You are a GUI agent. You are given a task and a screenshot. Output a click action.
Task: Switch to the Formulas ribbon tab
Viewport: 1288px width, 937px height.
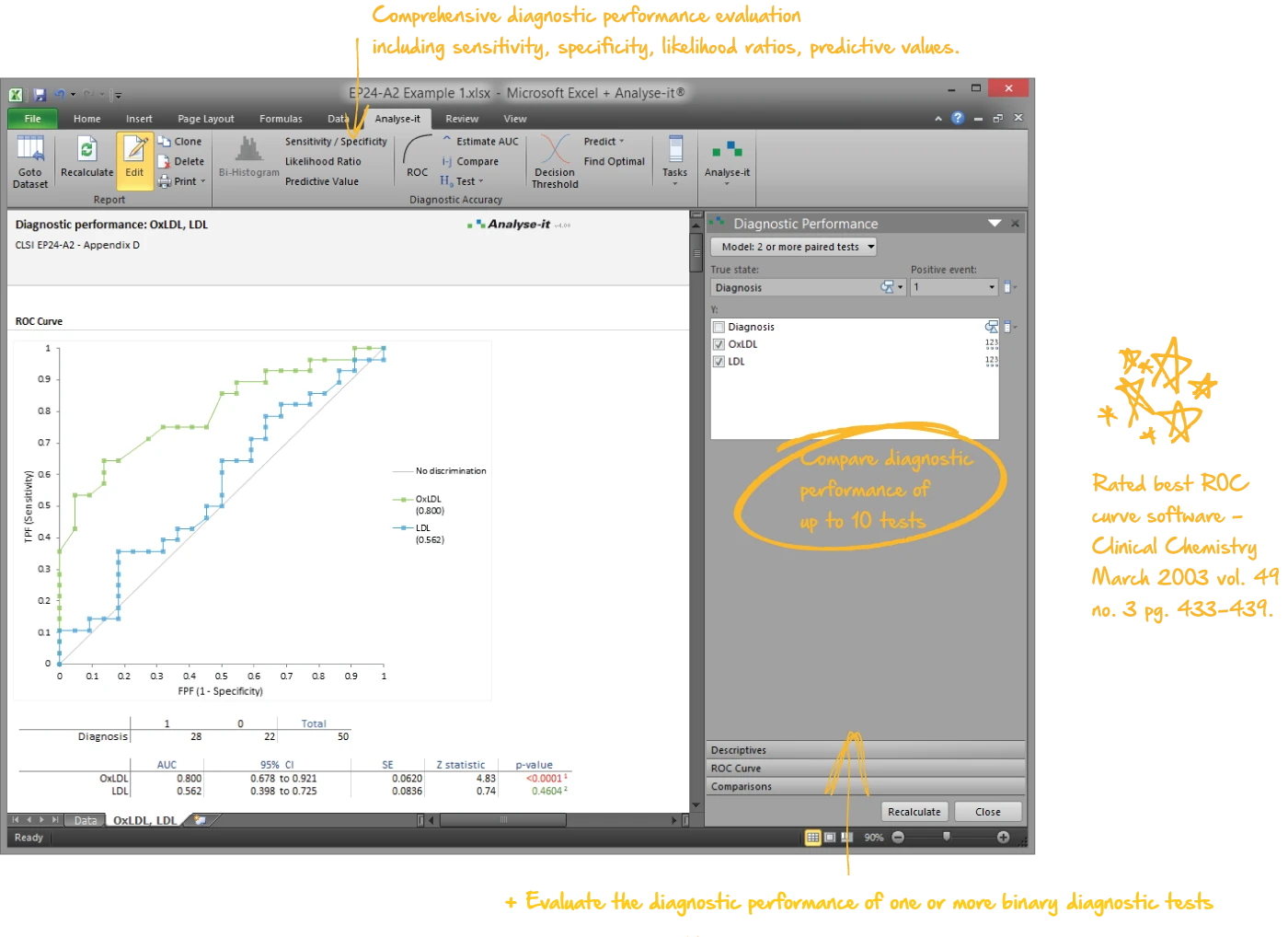281,119
